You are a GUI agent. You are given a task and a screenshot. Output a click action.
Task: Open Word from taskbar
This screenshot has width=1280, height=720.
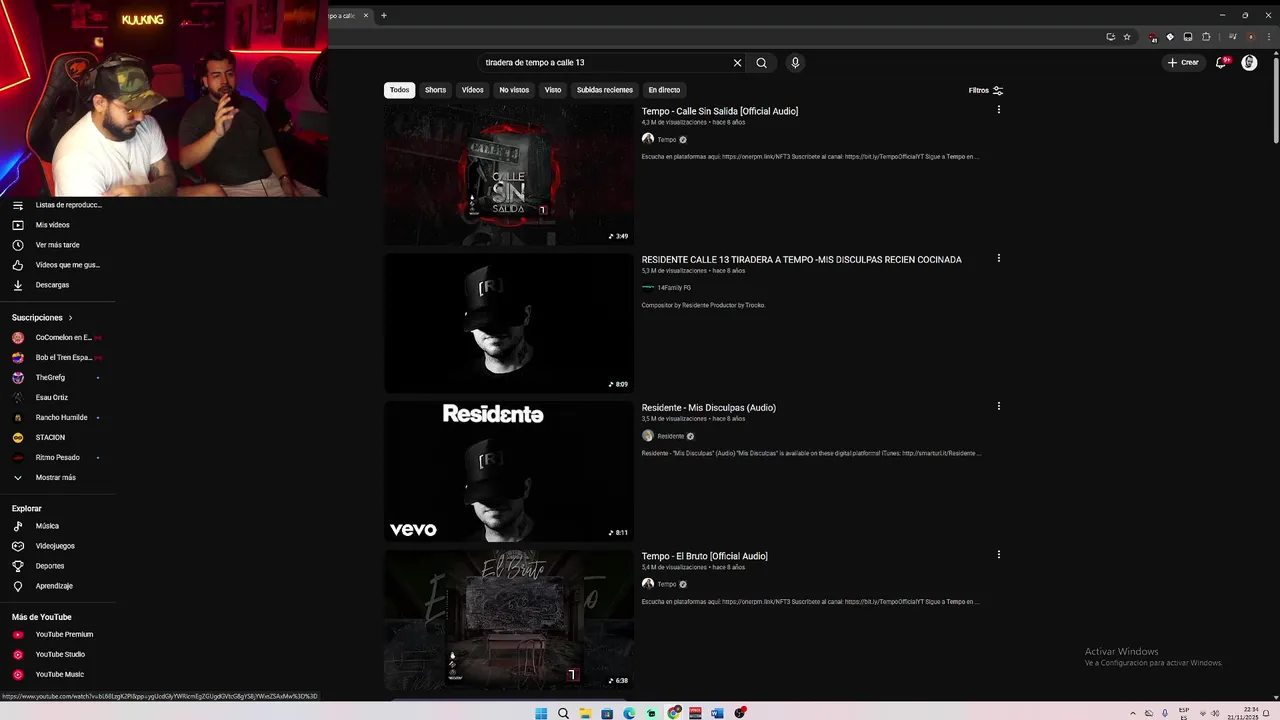[x=717, y=713]
